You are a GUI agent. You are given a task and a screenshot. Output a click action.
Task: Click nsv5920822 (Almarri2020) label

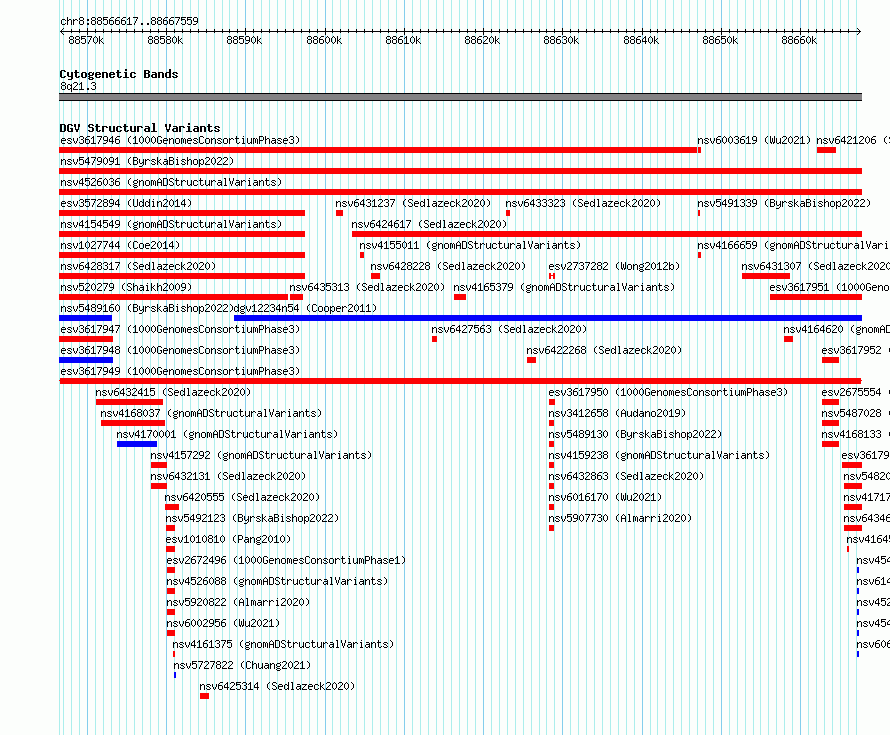238,602
